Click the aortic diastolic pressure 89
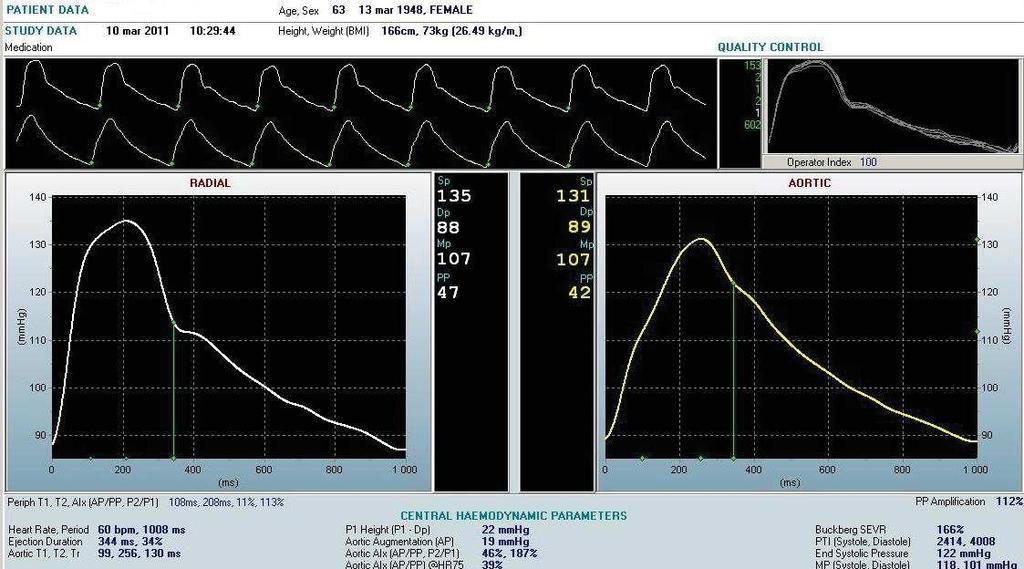Screen dimensions: 1024x569 tap(579, 227)
